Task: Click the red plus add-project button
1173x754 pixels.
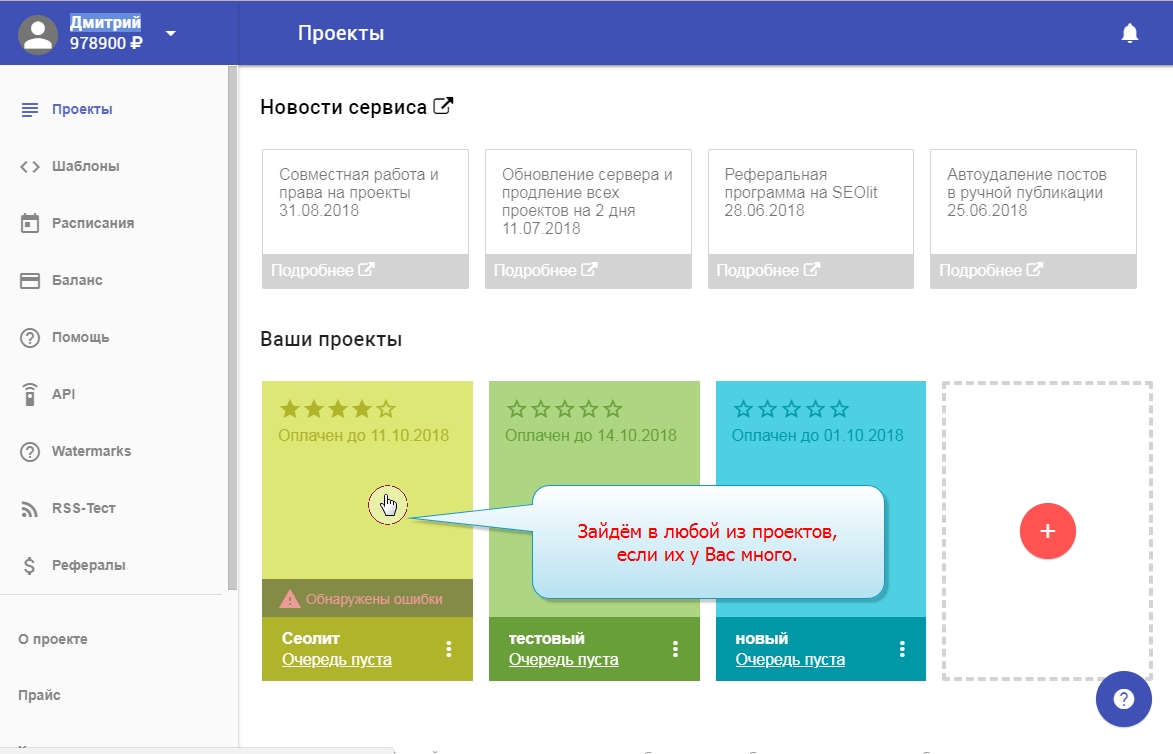Action: (x=1047, y=531)
